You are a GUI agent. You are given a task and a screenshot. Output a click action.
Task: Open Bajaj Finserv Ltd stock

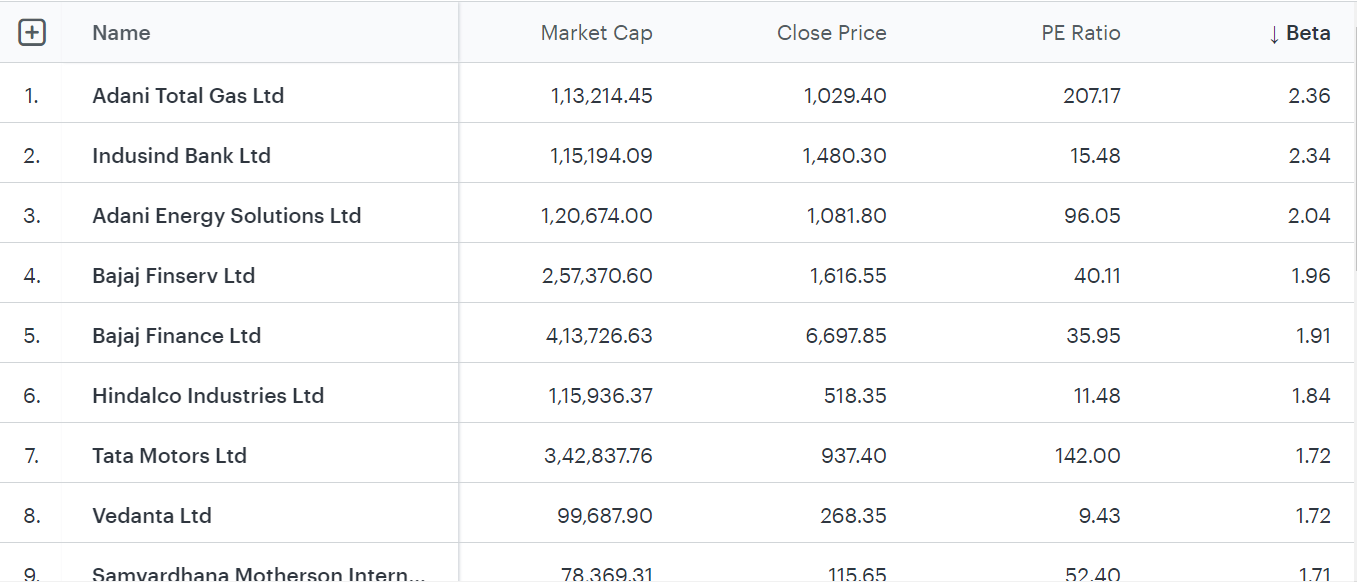coord(173,276)
